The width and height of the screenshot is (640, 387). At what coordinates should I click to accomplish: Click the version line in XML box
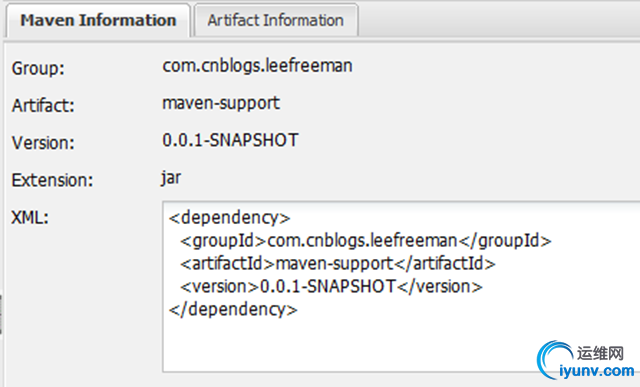point(331,287)
